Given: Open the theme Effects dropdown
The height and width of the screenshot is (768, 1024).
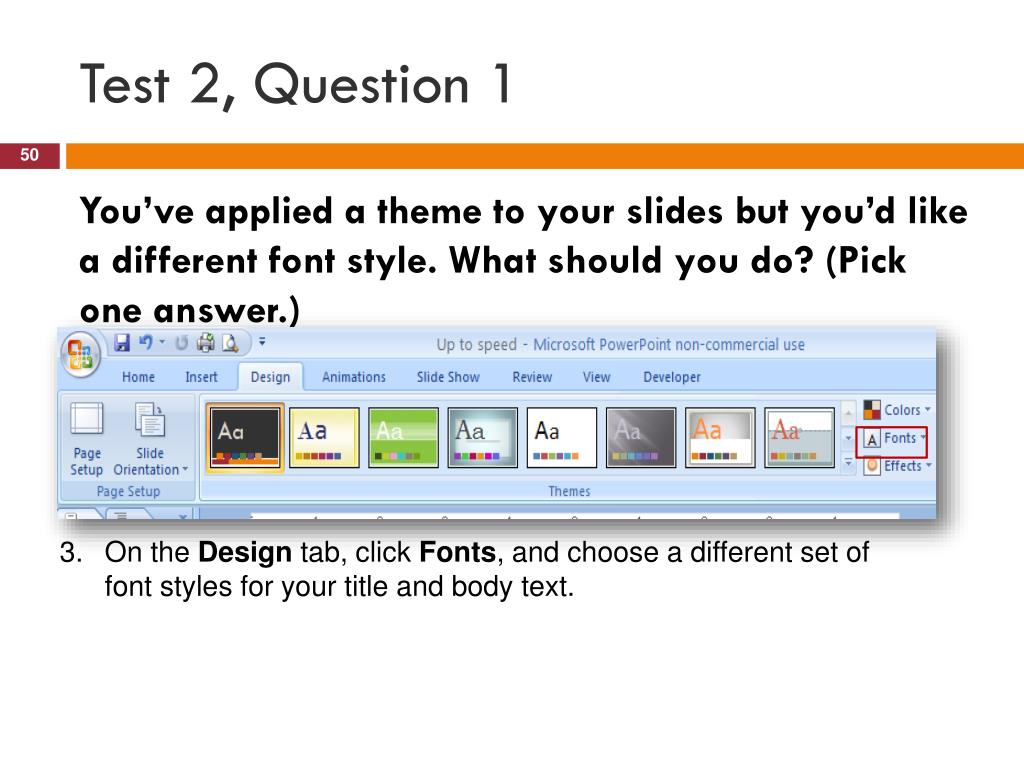Looking at the screenshot, I should pos(897,466).
